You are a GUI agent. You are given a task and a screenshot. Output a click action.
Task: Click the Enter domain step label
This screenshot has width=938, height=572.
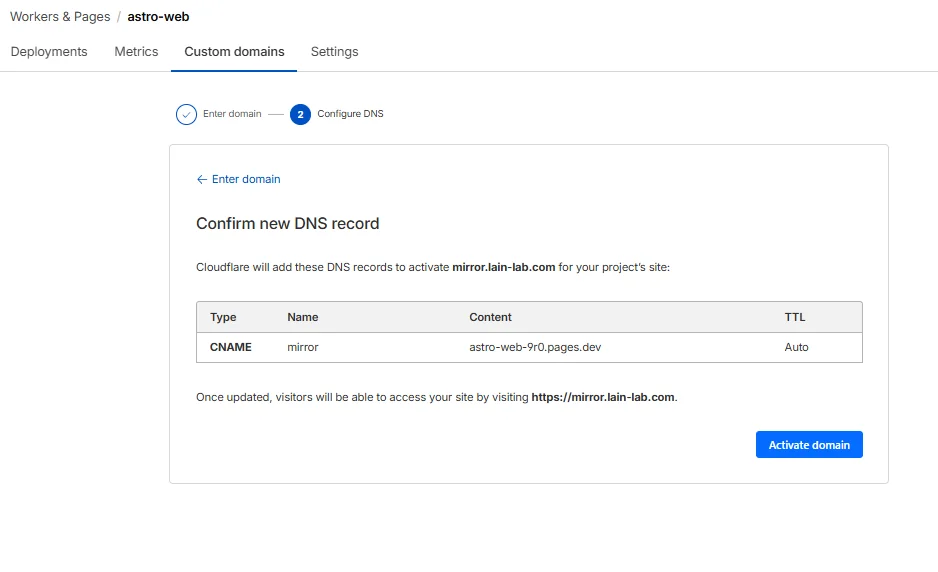[232, 114]
